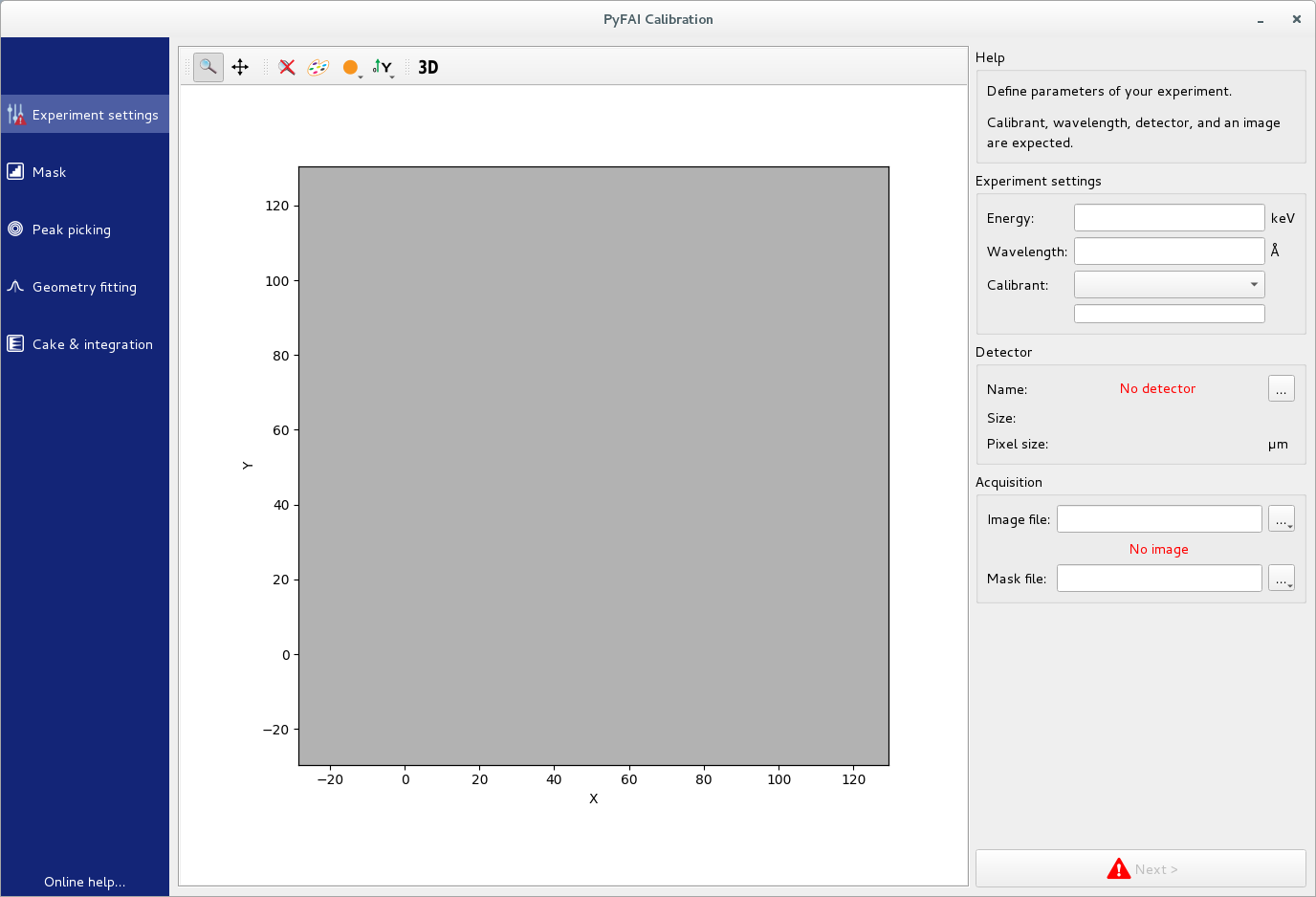
Task: Click the reset zoom icon
Action: 287,67
